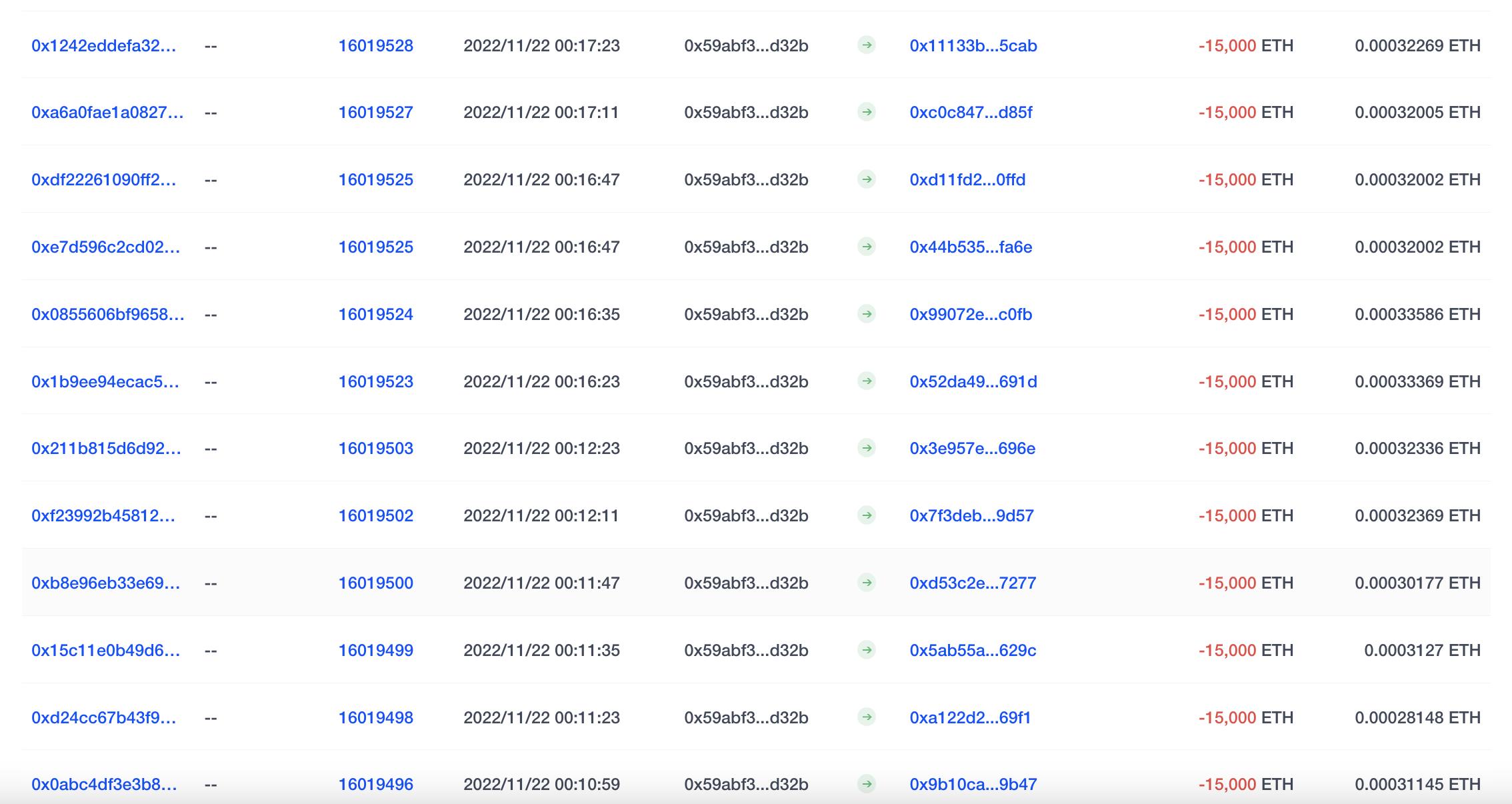Open transaction hash 0x15c11e0b49d6...

coord(105,650)
